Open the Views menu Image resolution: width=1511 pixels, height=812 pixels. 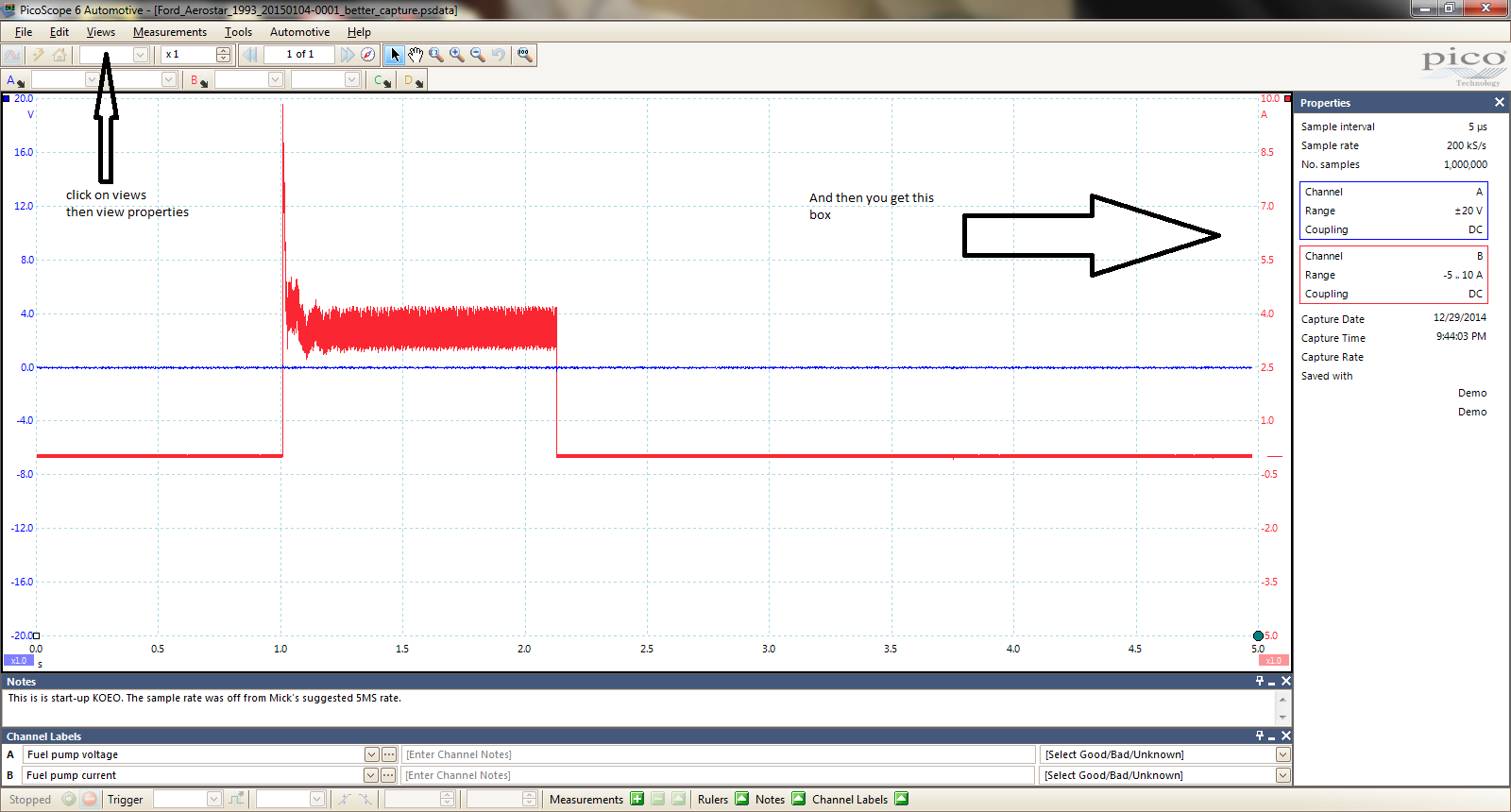pos(101,32)
